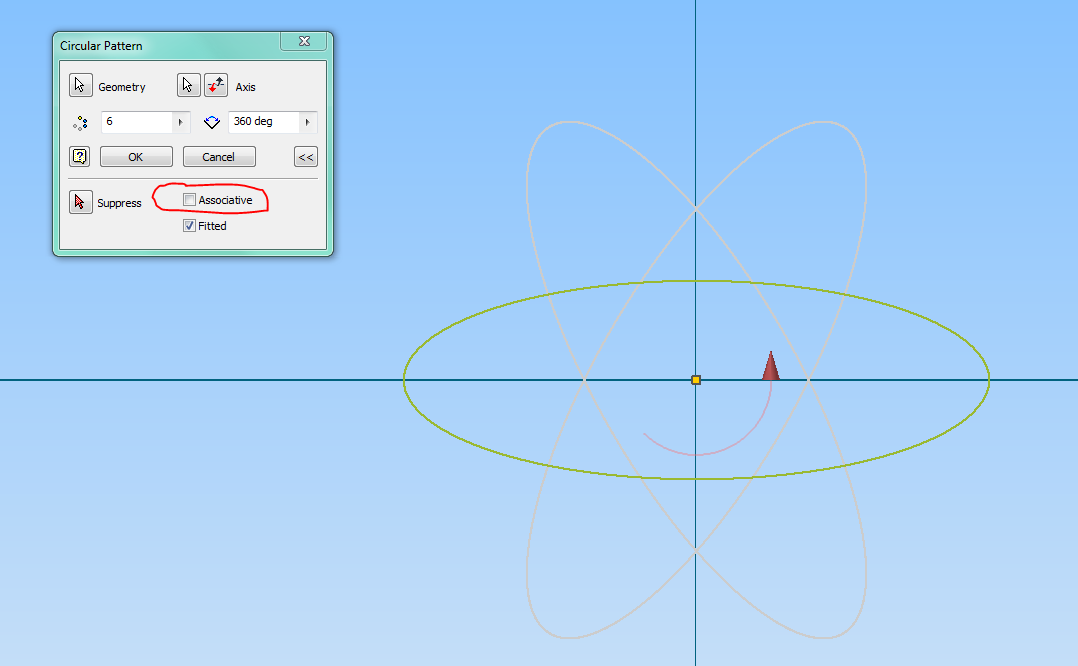Collapse the dialog with the << button
Screen dimensions: 1078x666
coord(305,156)
